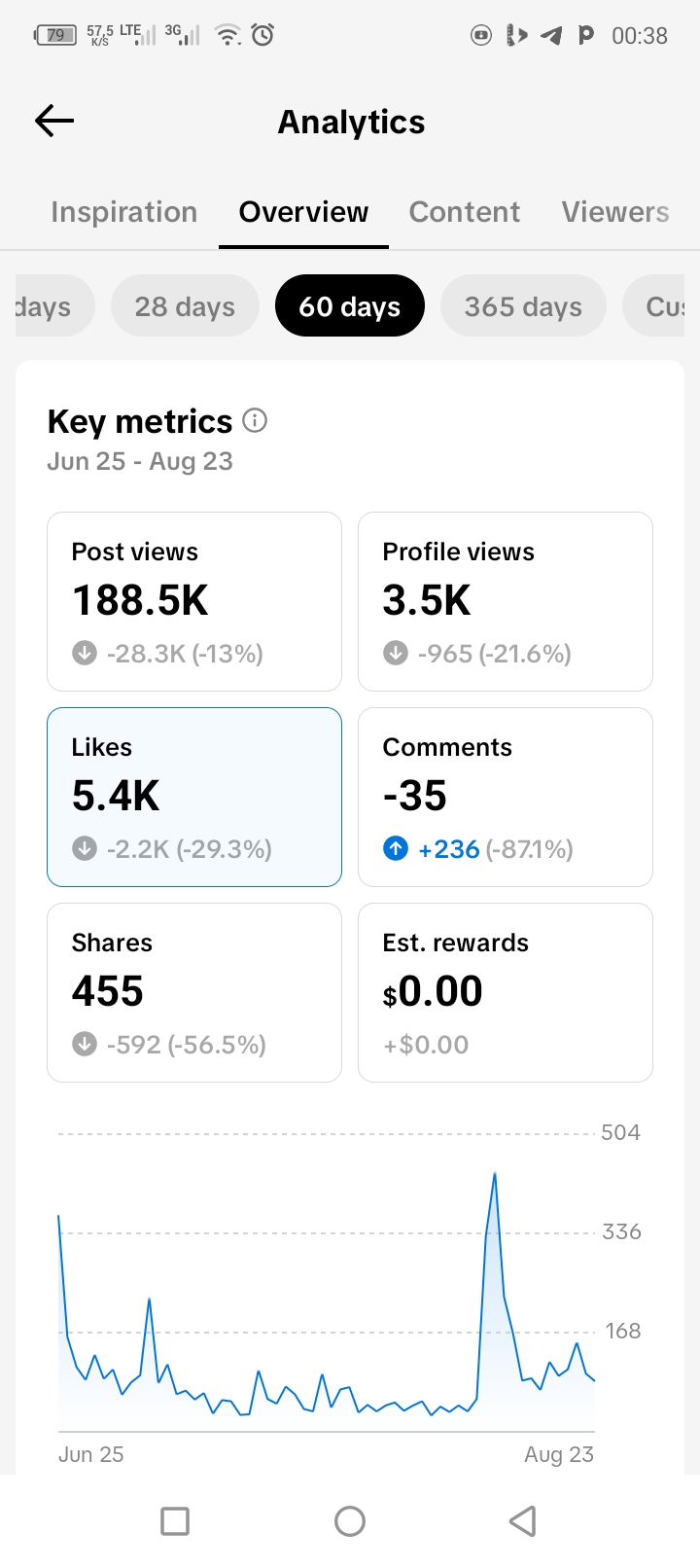The height and width of the screenshot is (1568, 700).
Task: Tap the blue up arrow in Comments
Action: click(x=396, y=848)
